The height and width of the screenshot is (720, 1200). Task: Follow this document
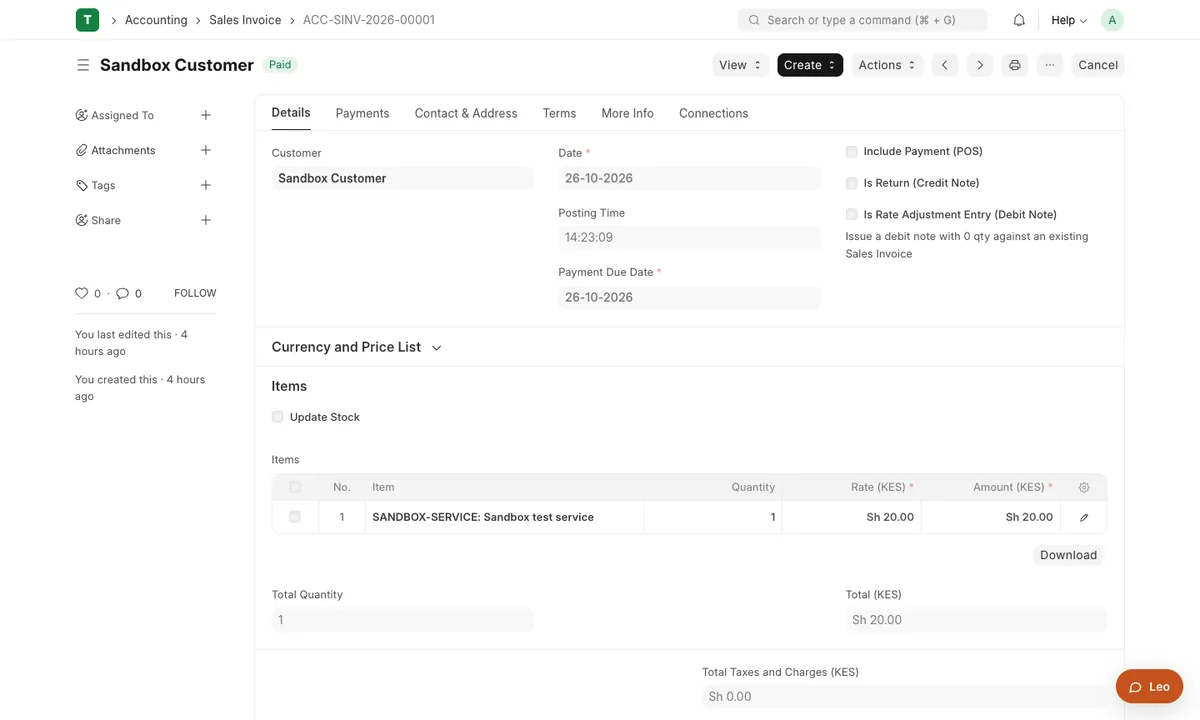point(195,293)
